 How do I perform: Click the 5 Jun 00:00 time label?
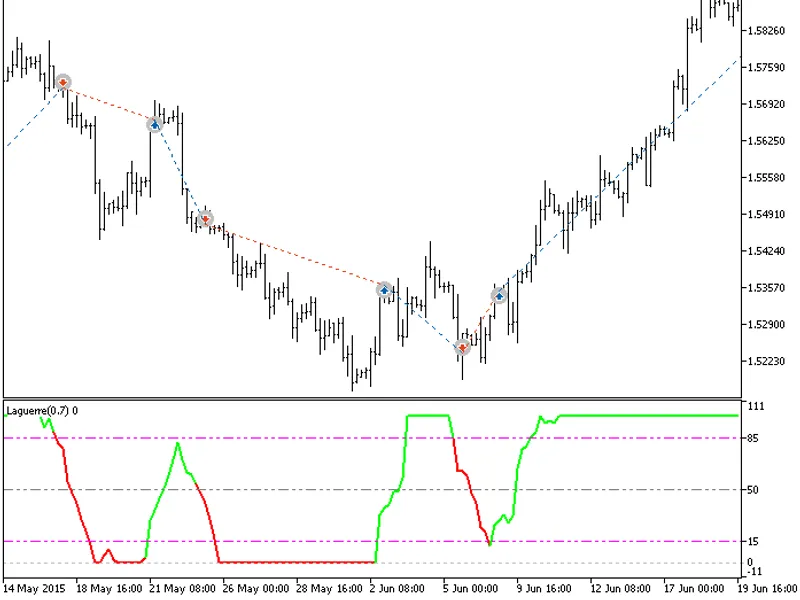click(470, 588)
